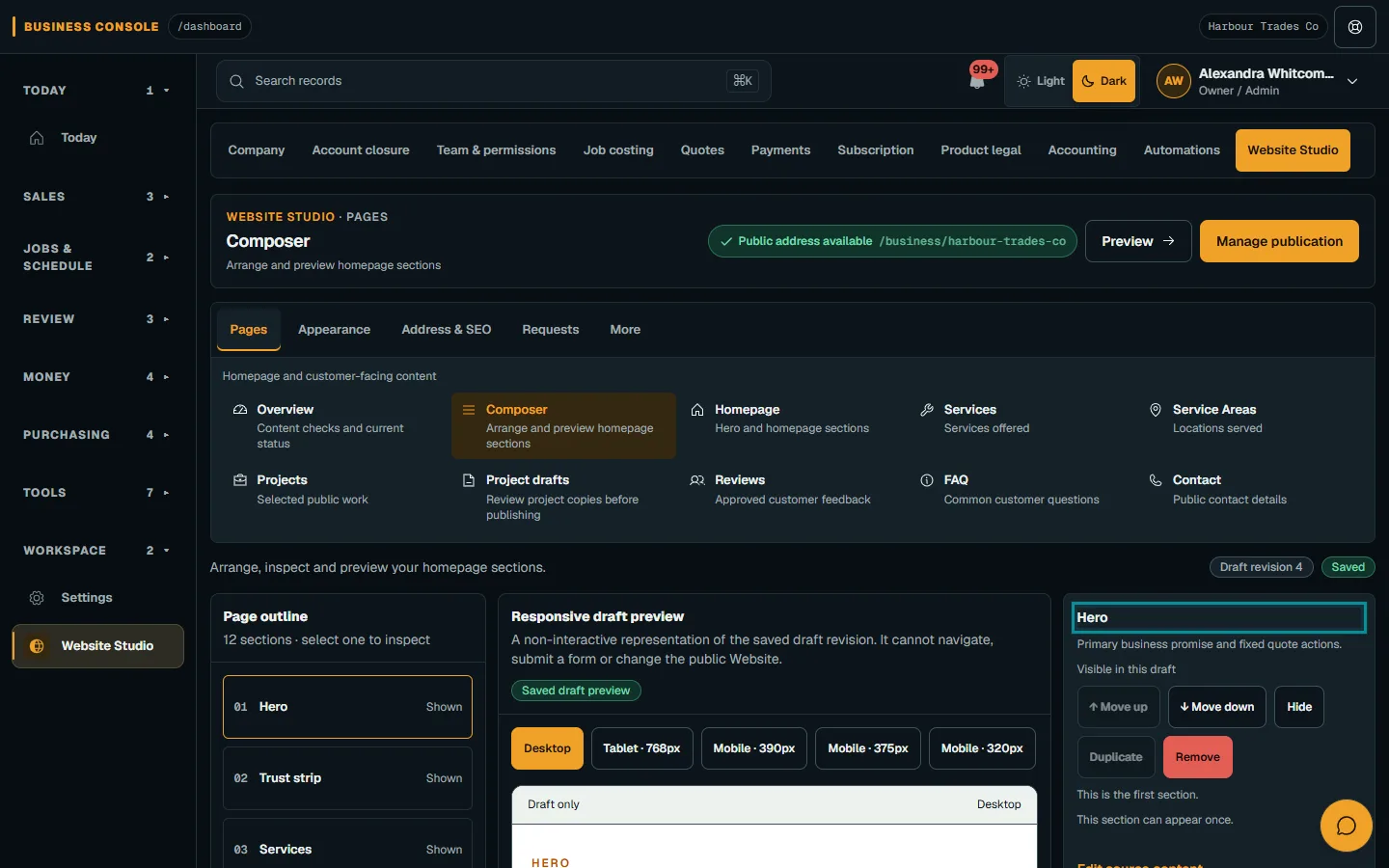Open the Appearance tab
Viewport: 1389px width, 868px height.
pyautogui.click(x=334, y=330)
